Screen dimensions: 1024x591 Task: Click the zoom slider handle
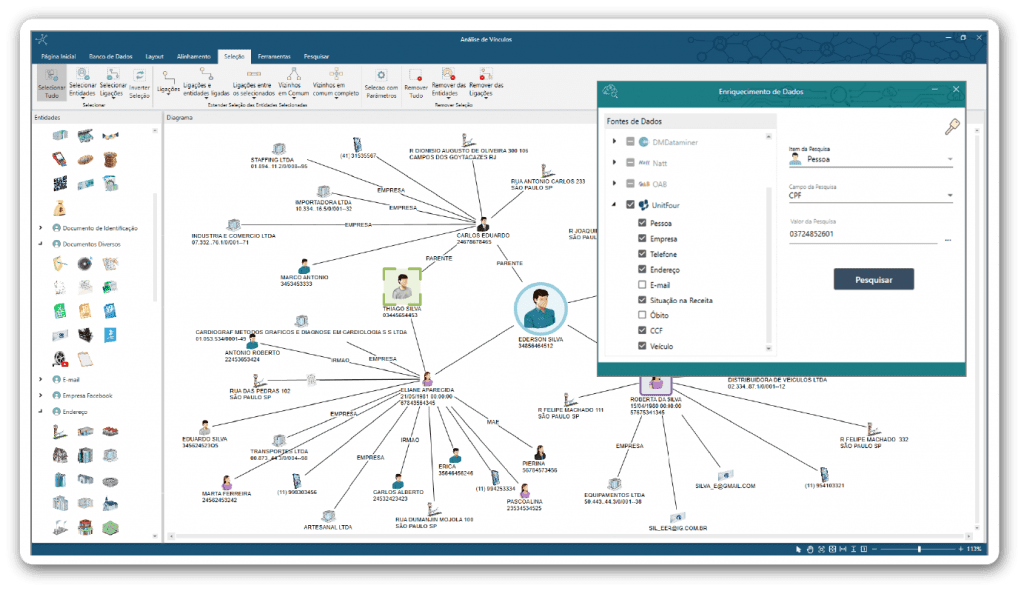coord(919,549)
